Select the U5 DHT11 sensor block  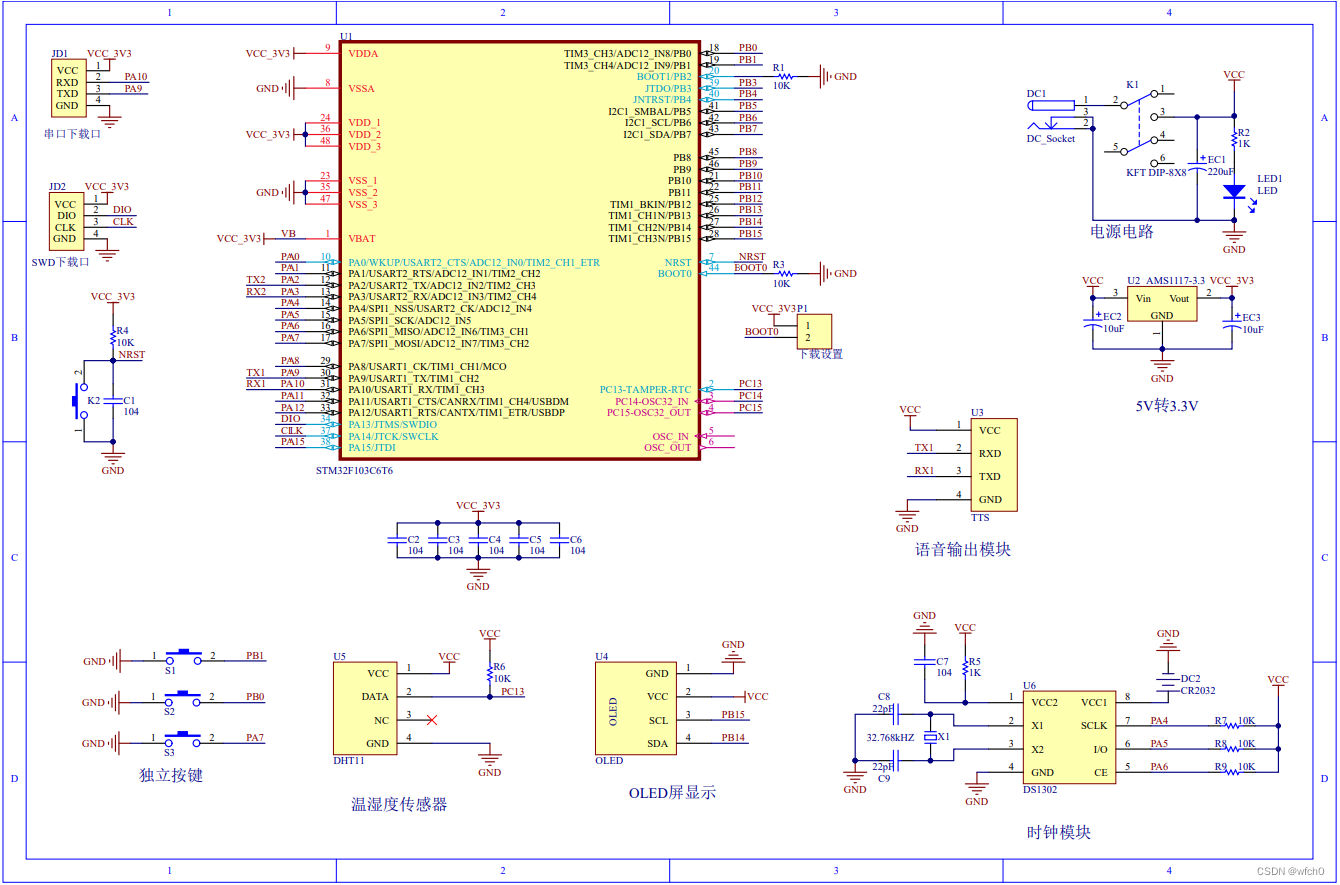click(x=367, y=708)
